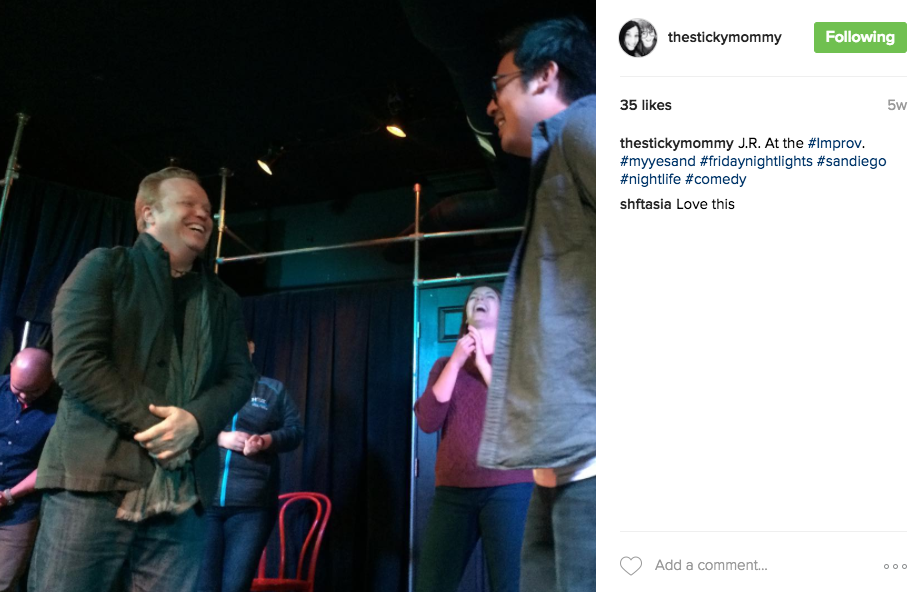
Task: Open the #nightlife hashtag
Action: [650, 179]
